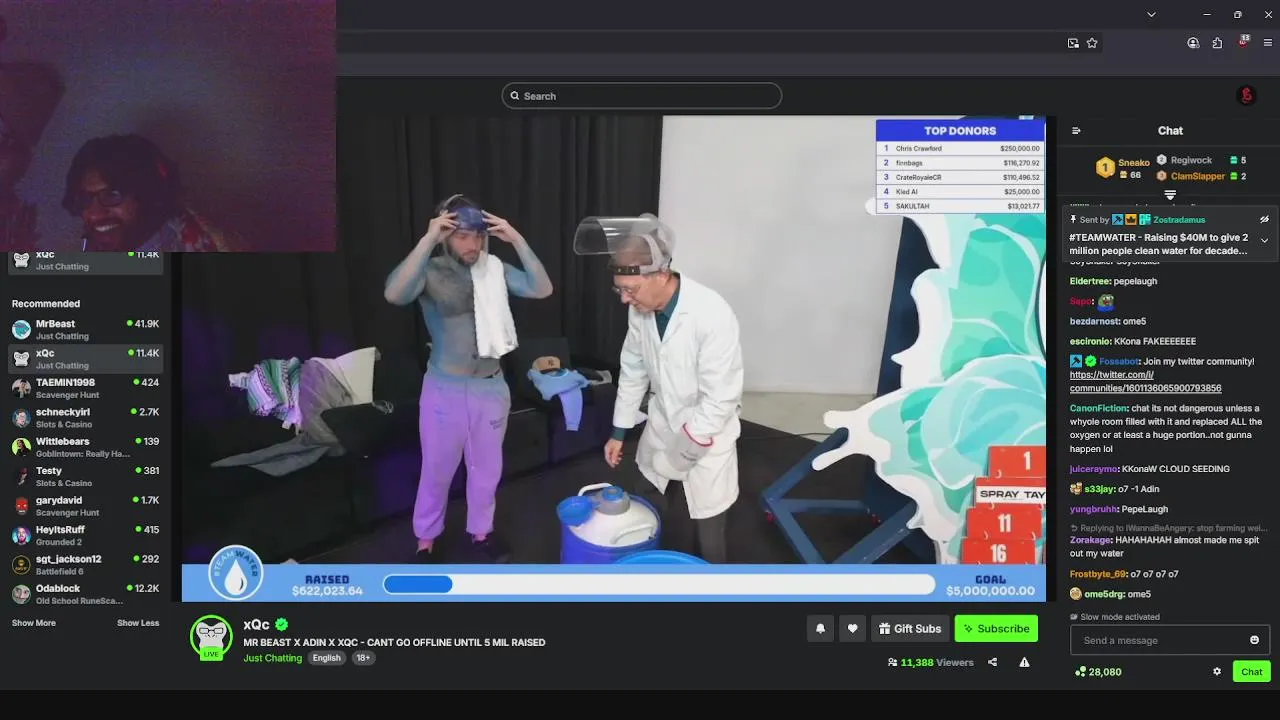Click Replying to IWannaBeAngery reply line
1280x720 pixels.
1168,528
